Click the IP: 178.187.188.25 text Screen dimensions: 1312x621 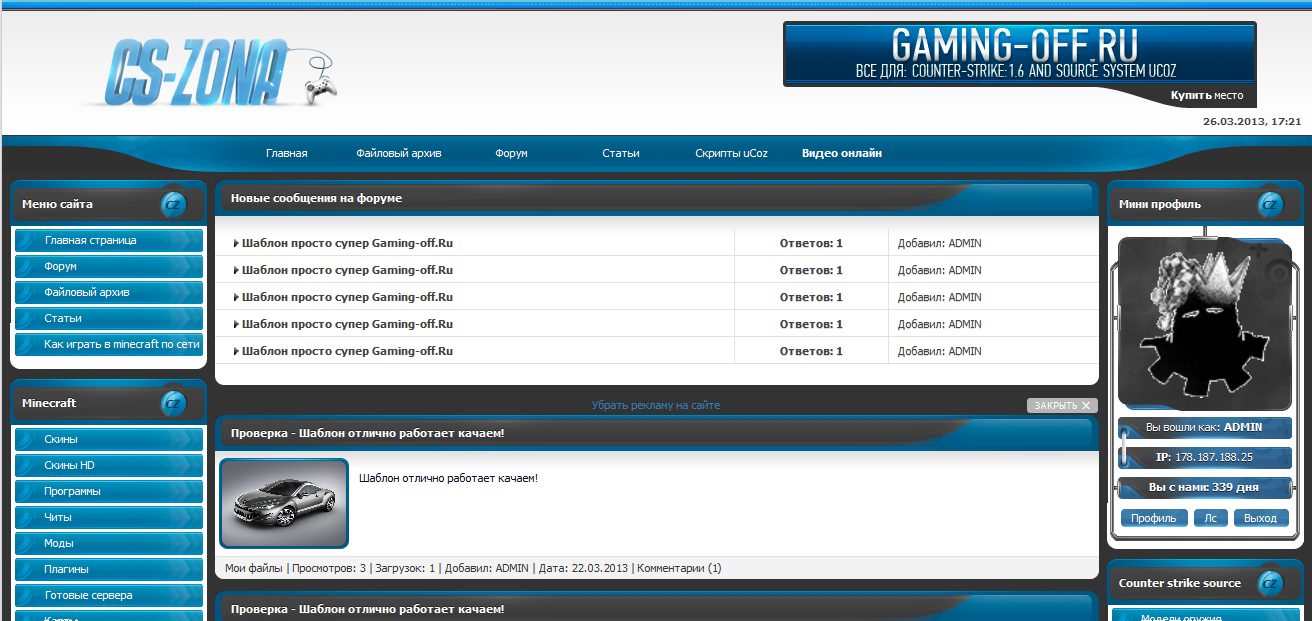1204,457
